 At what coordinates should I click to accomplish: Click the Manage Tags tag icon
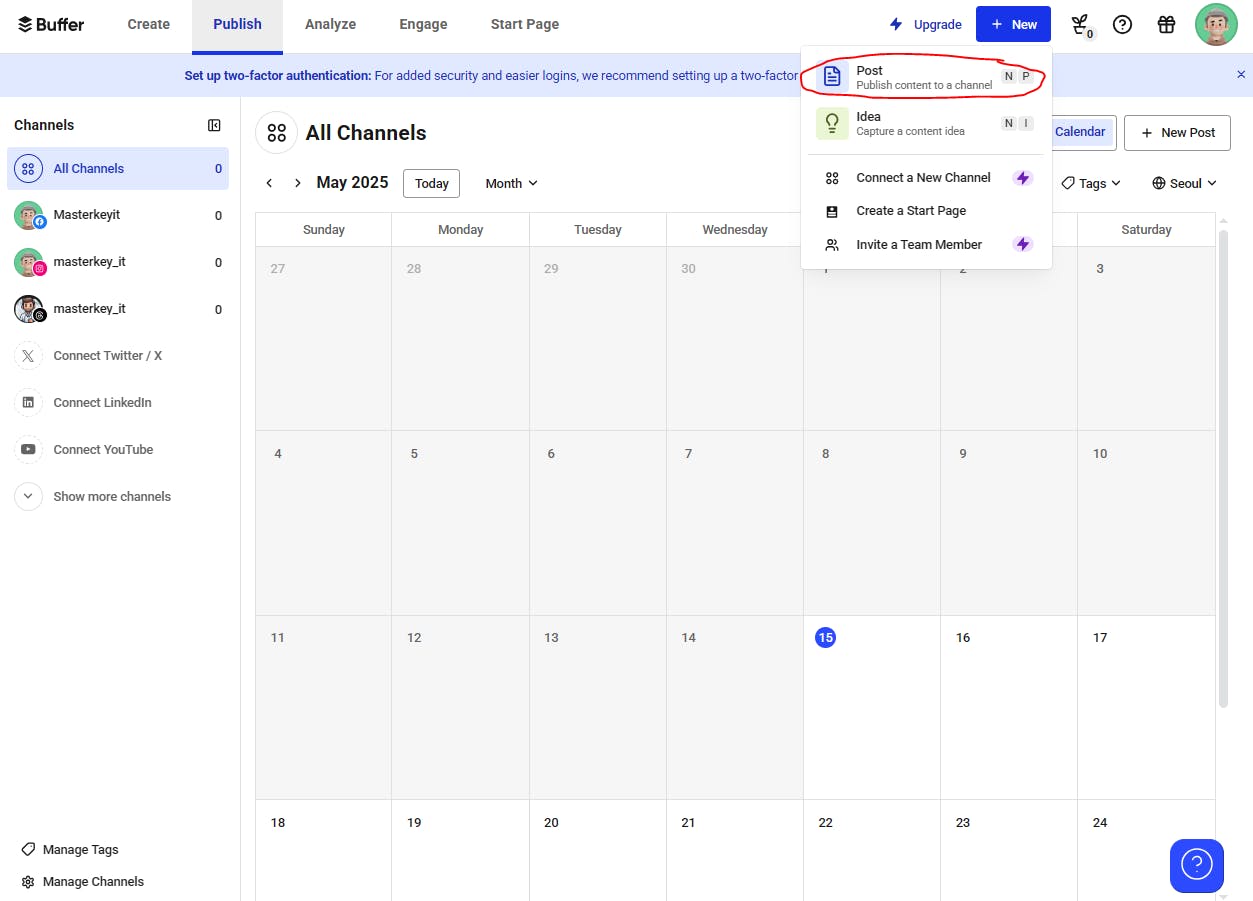point(28,849)
